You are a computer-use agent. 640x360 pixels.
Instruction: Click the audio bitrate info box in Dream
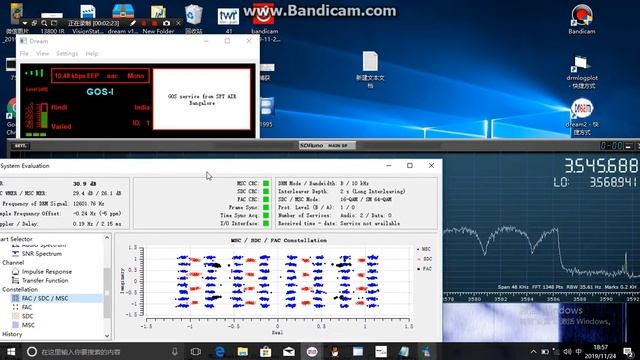[x=100, y=76]
